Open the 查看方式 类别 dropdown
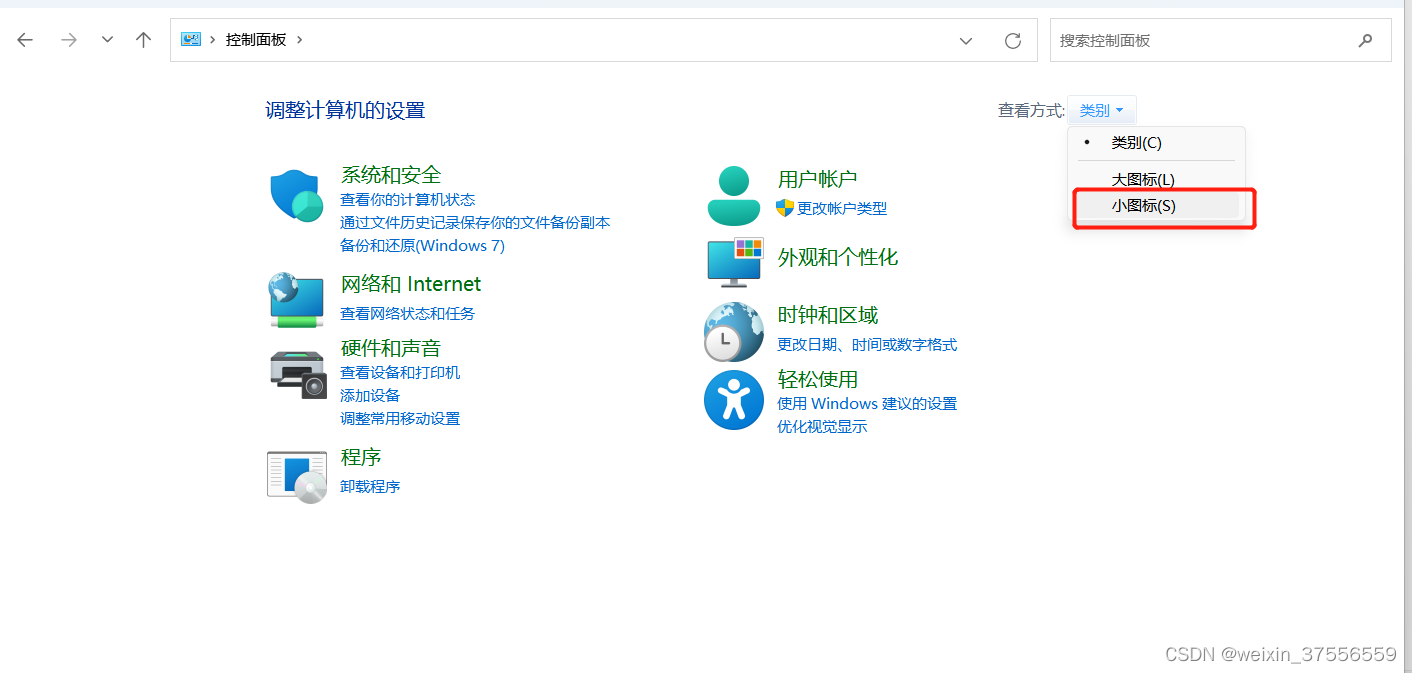Image resolution: width=1412 pixels, height=673 pixels. (1101, 110)
